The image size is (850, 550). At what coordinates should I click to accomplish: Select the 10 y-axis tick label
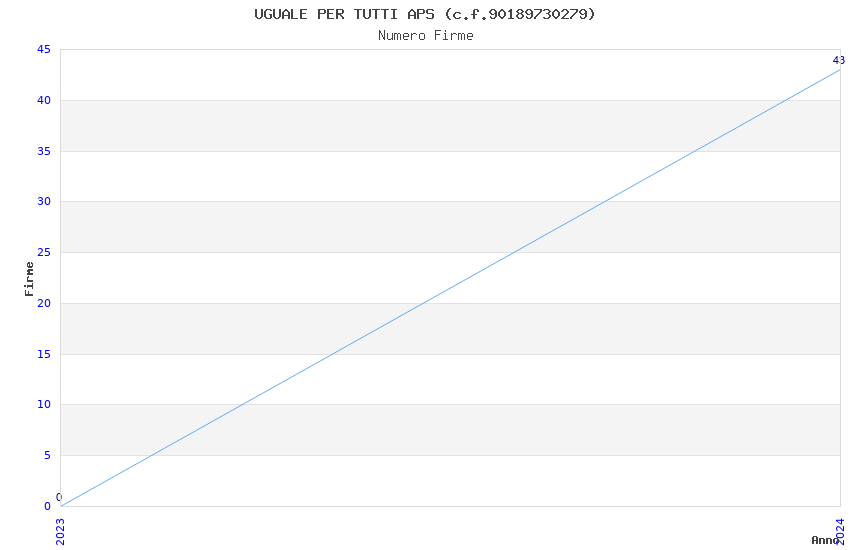44,405
